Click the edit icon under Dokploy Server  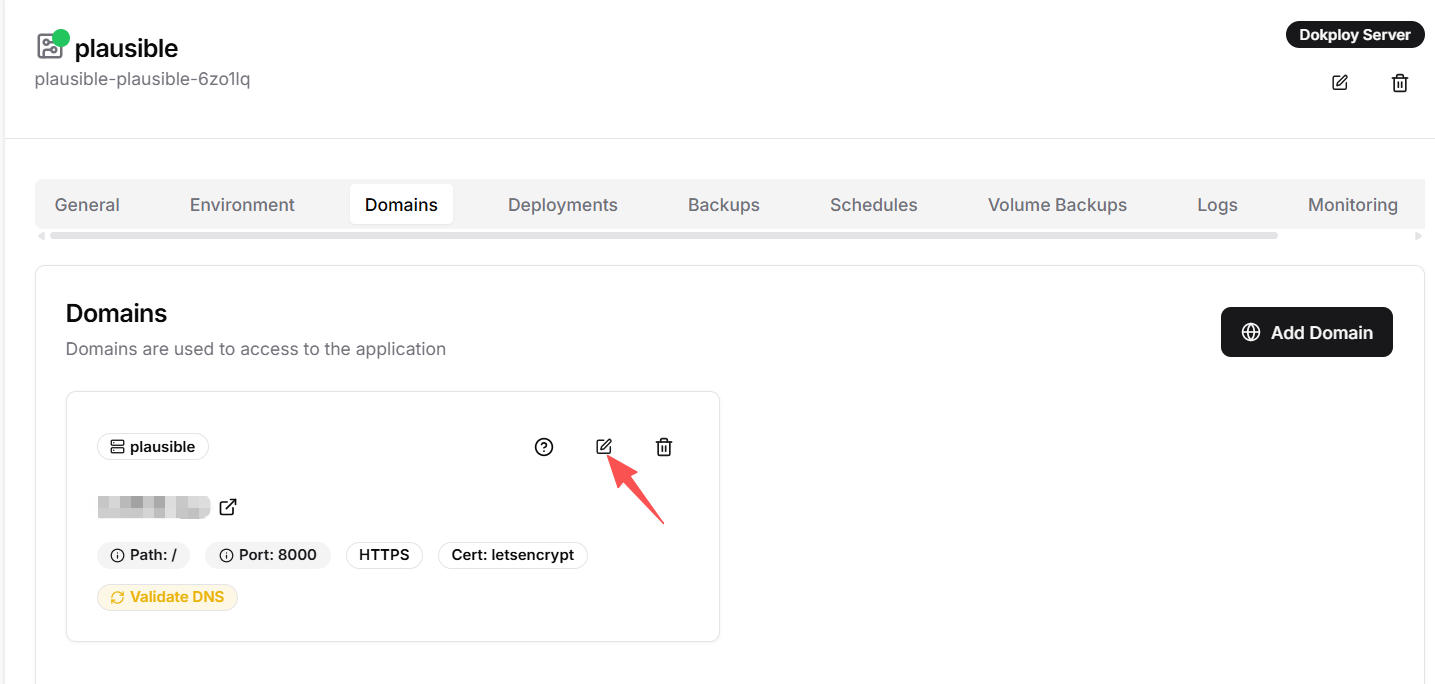point(1340,83)
